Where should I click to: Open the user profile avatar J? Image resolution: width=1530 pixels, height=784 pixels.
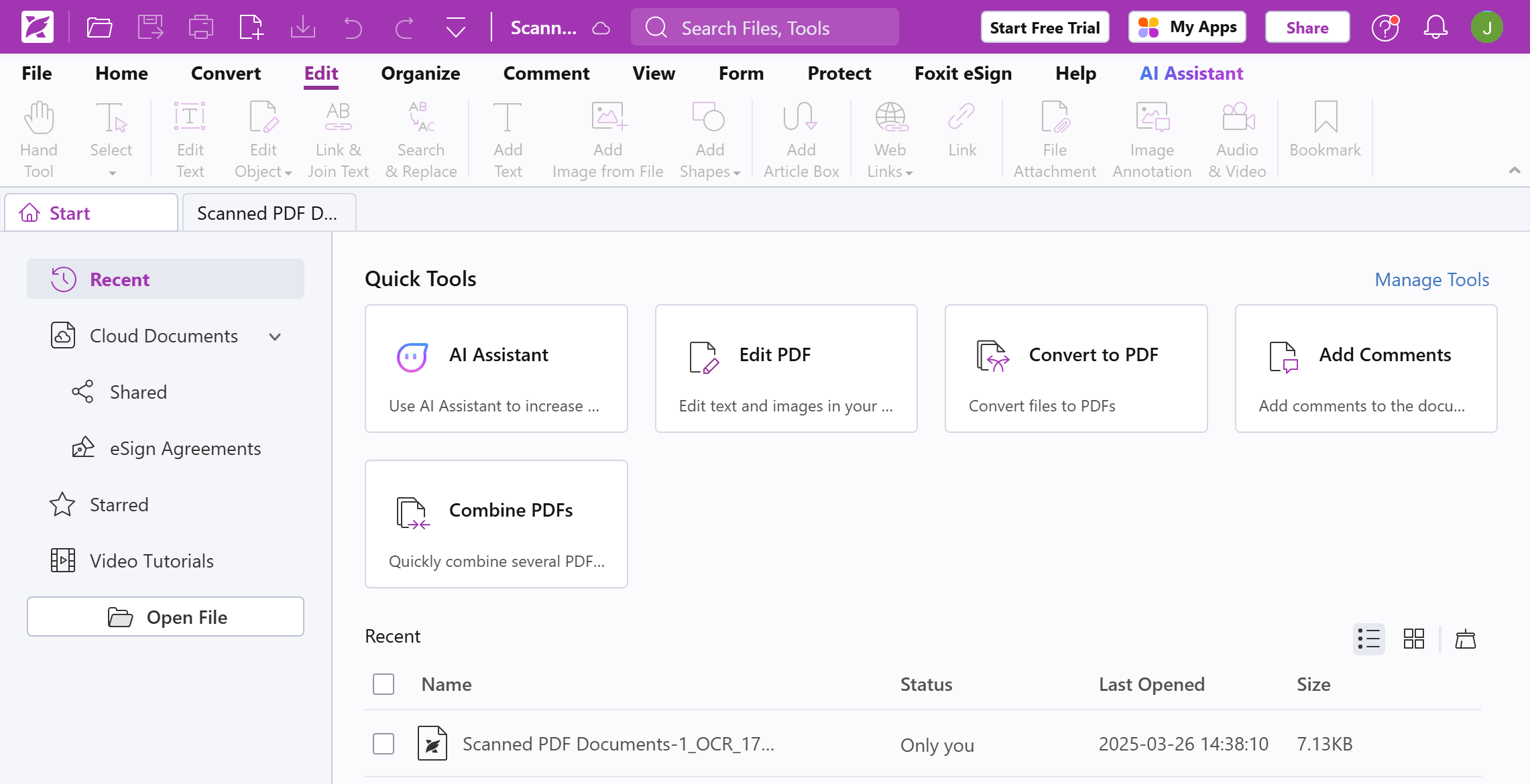pos(1486,27)
